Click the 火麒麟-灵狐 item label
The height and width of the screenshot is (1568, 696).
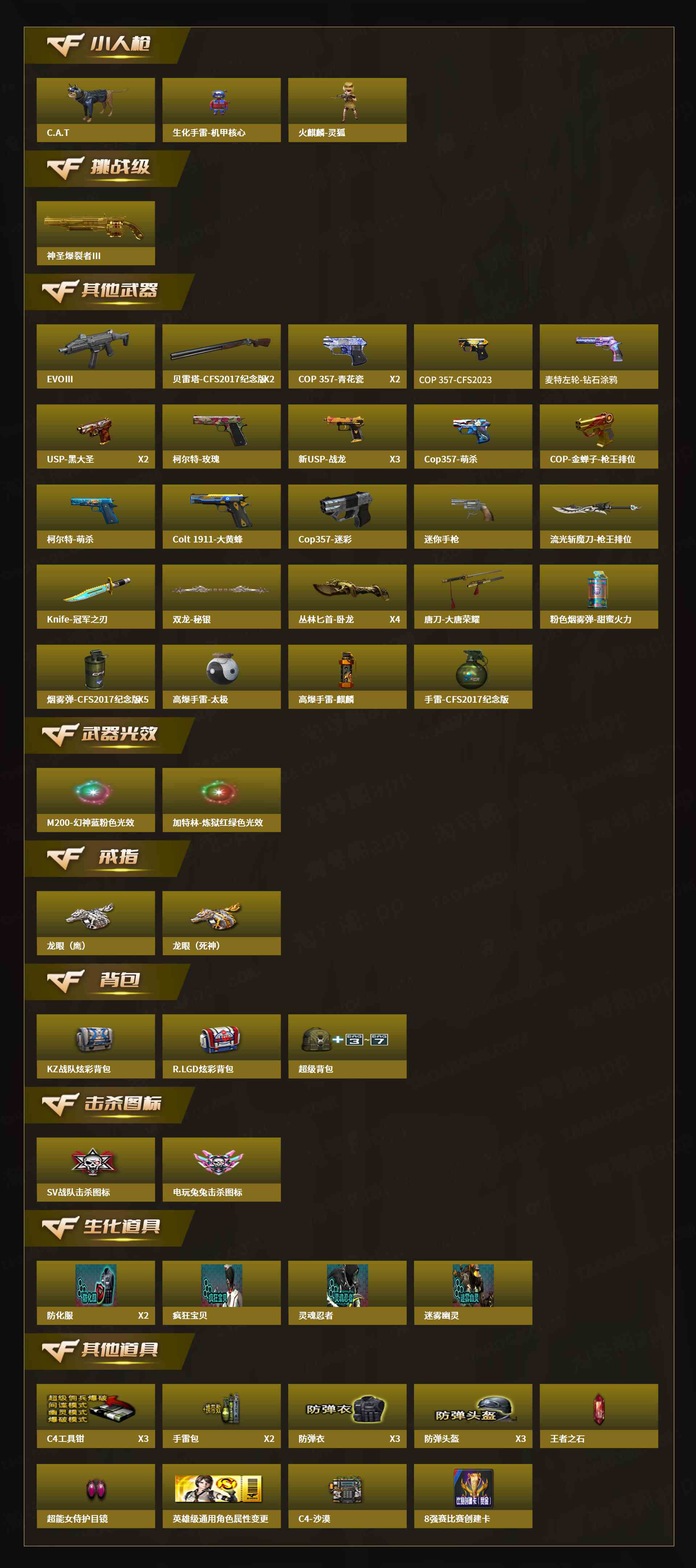322,133
